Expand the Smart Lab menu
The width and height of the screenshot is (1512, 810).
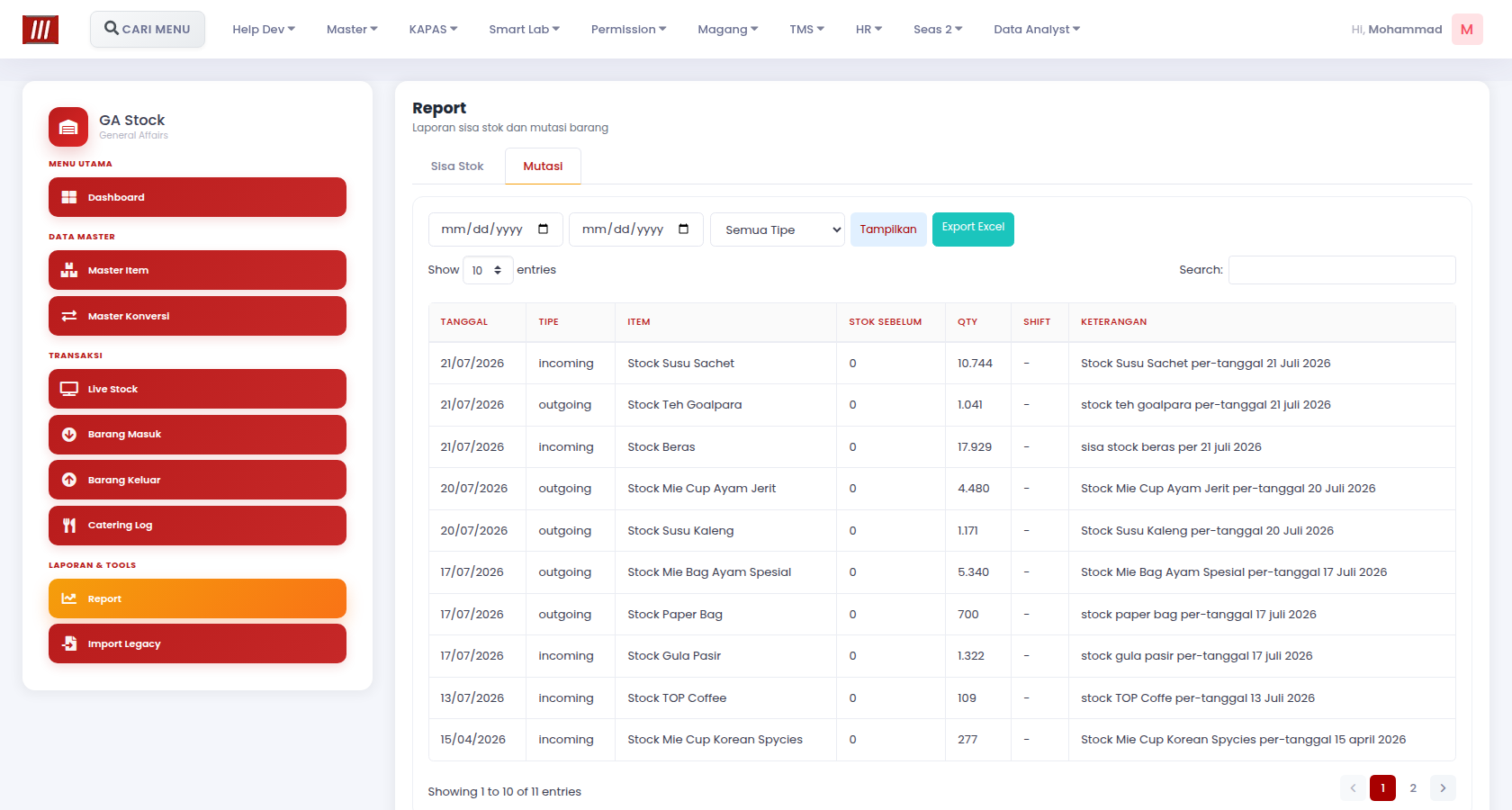(x=524, y=30)
